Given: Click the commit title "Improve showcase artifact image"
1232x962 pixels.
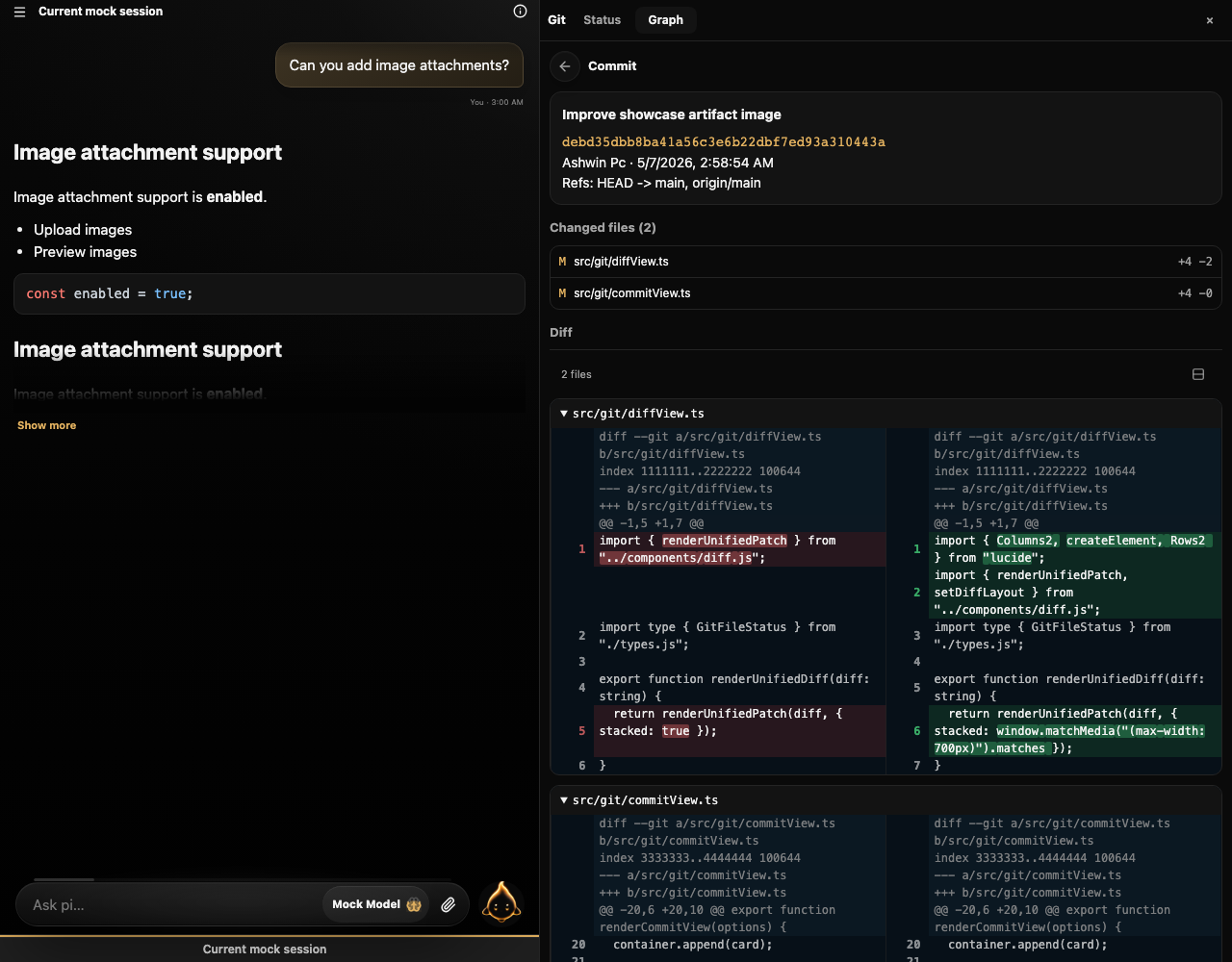Looking at the screenshot, I should tap(672, 114).
